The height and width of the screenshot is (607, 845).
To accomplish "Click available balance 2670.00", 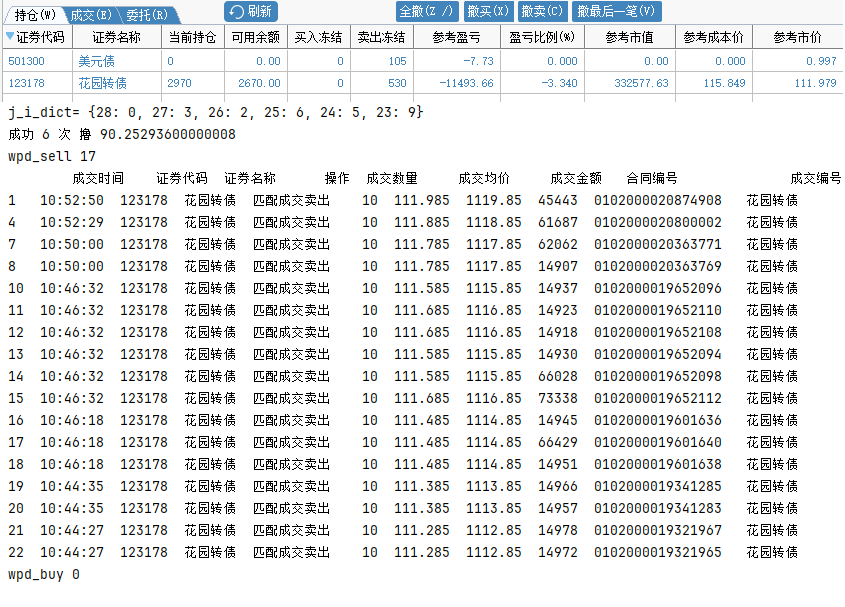I will tap(259, 84).
